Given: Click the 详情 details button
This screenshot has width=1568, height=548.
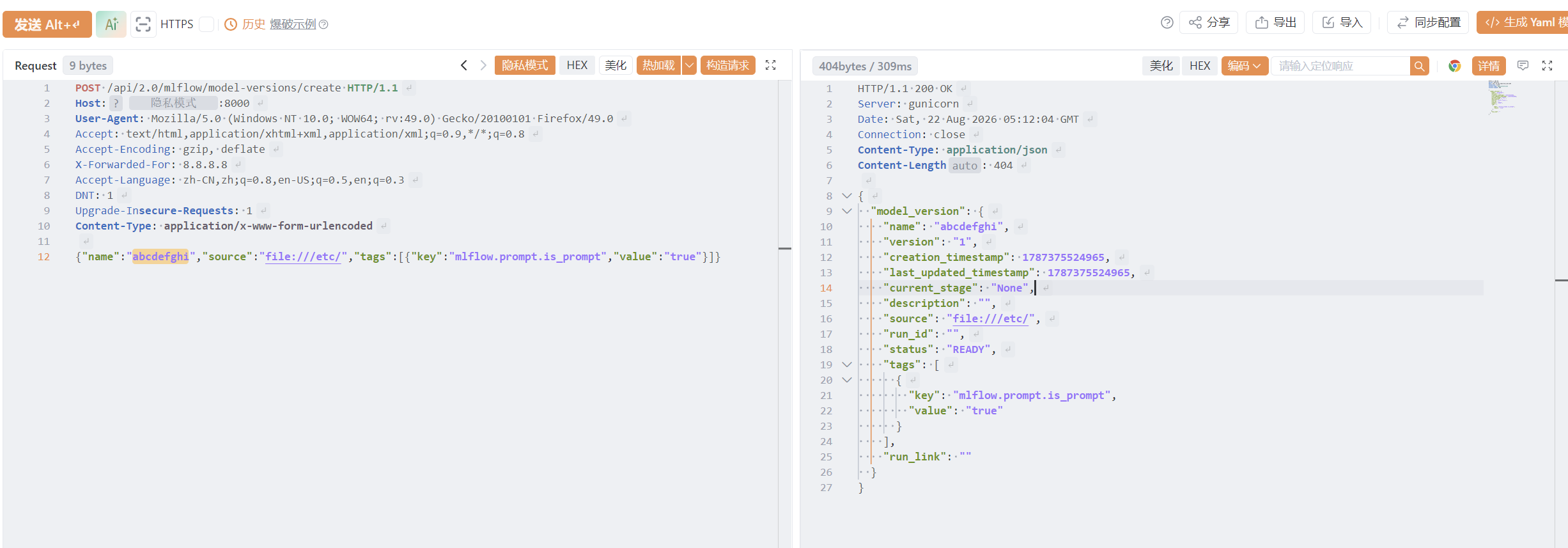Looking at the screenshot, I should click(x=1489, y=66).
